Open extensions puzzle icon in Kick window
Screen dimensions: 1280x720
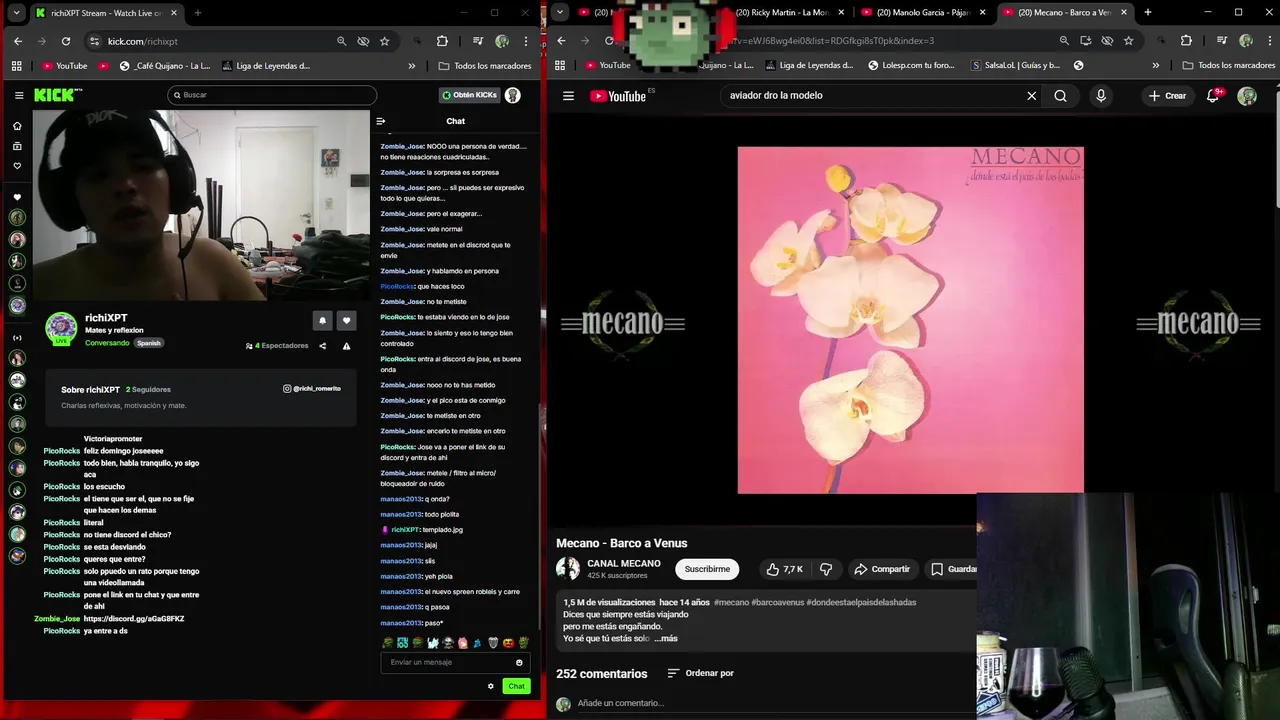point(442,41)
